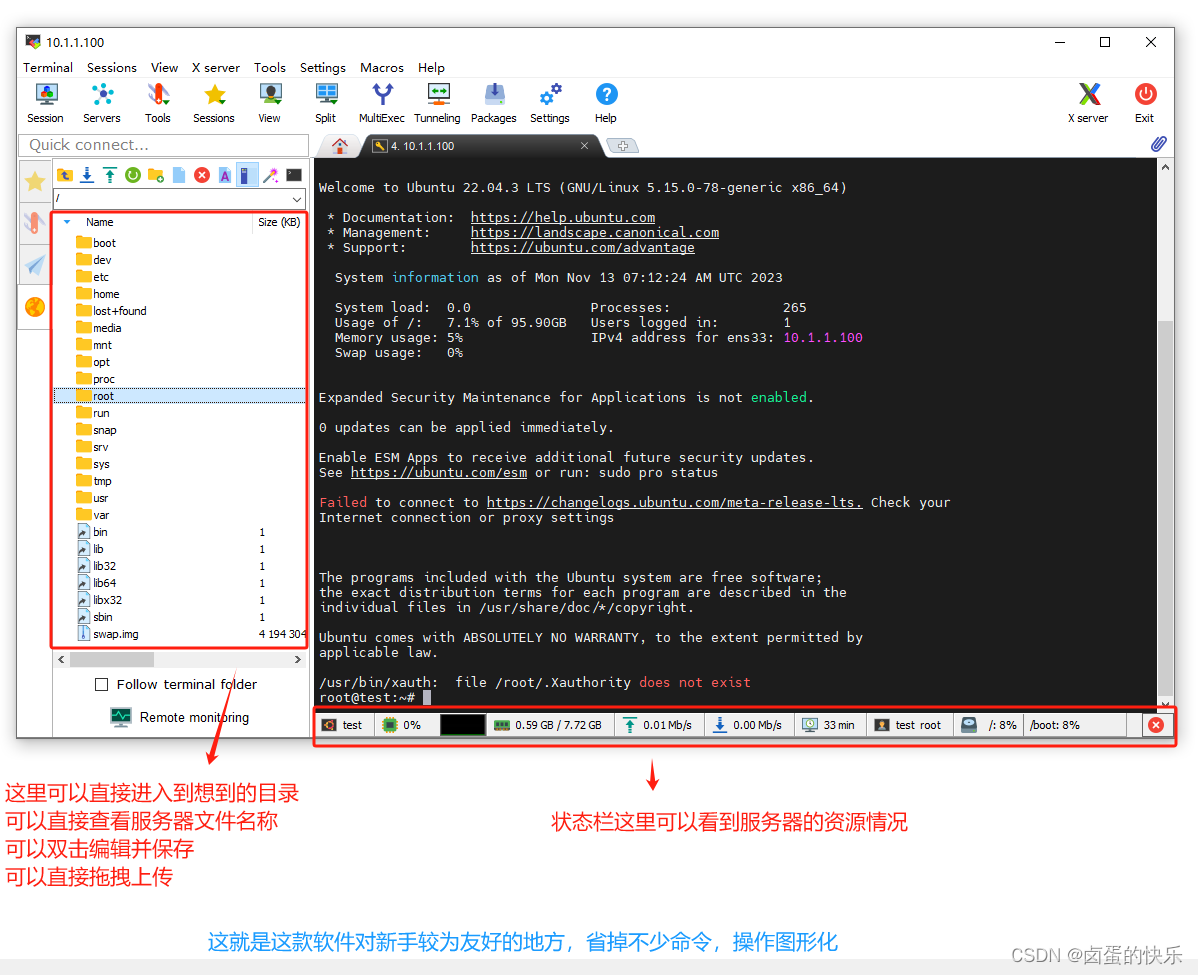Click the terminal scrollbar up arrow
This screenshot has width=1198, height=975.
click(x=1165, y=167)
